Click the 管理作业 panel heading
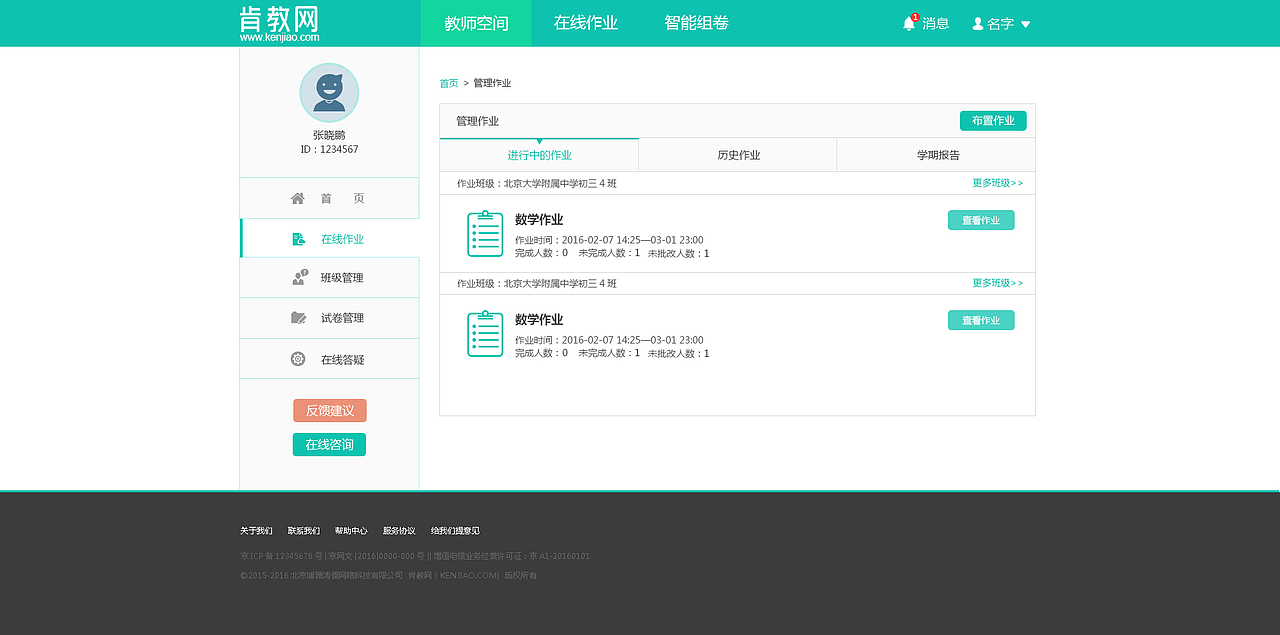This screenshot has height=635, width=1280. click(x=477, y=121)
